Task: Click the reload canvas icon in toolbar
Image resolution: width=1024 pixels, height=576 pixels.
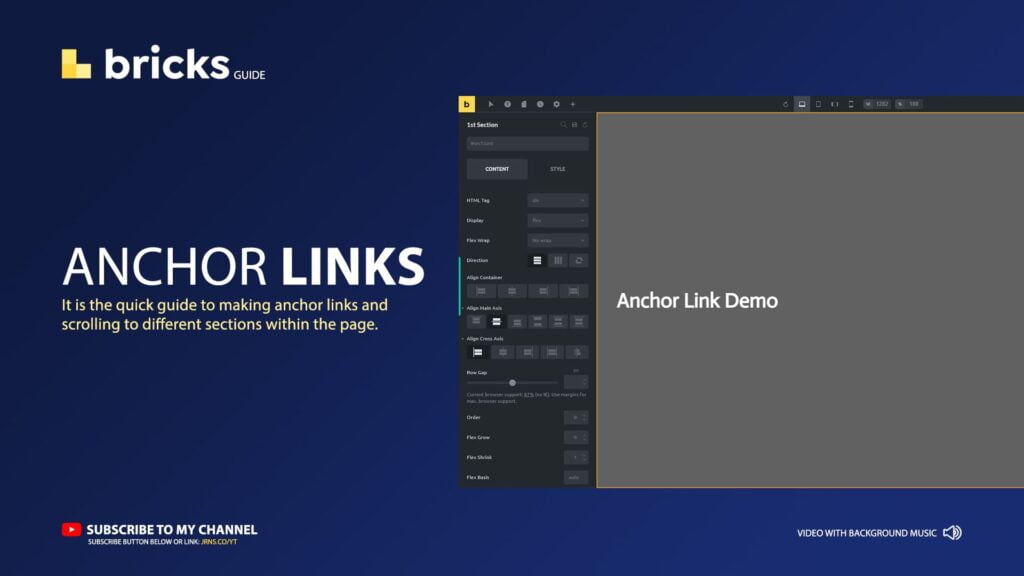Action: coord(785,104)
